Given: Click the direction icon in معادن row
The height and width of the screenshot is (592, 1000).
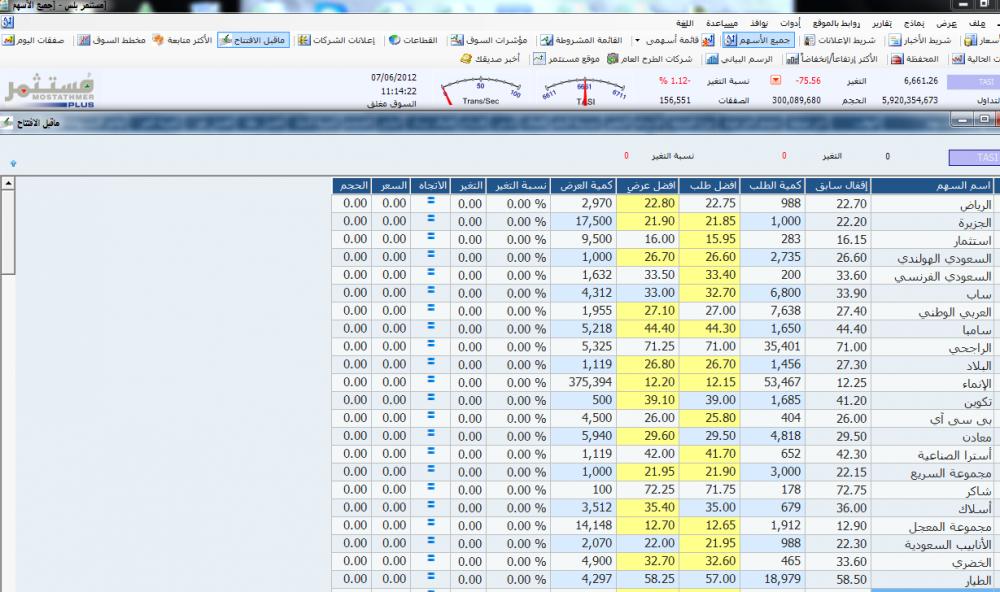Looking at the screenshot, I should click(430, 433).
